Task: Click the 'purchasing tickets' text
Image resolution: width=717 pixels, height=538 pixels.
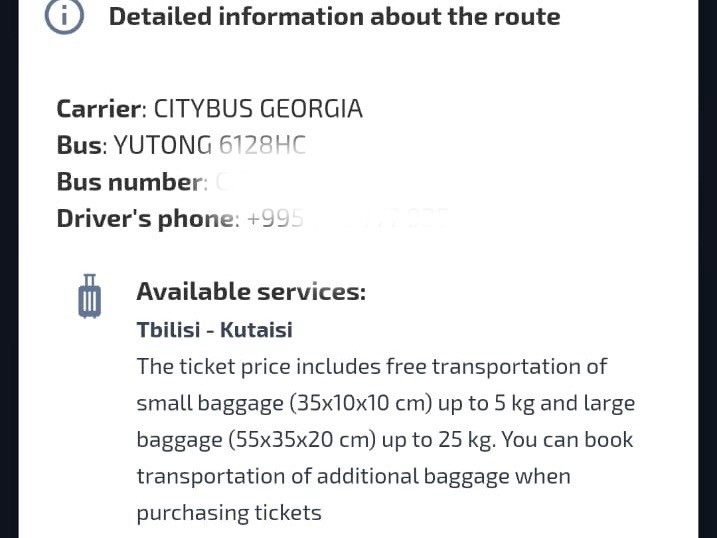Action: [x=229, y=513]
